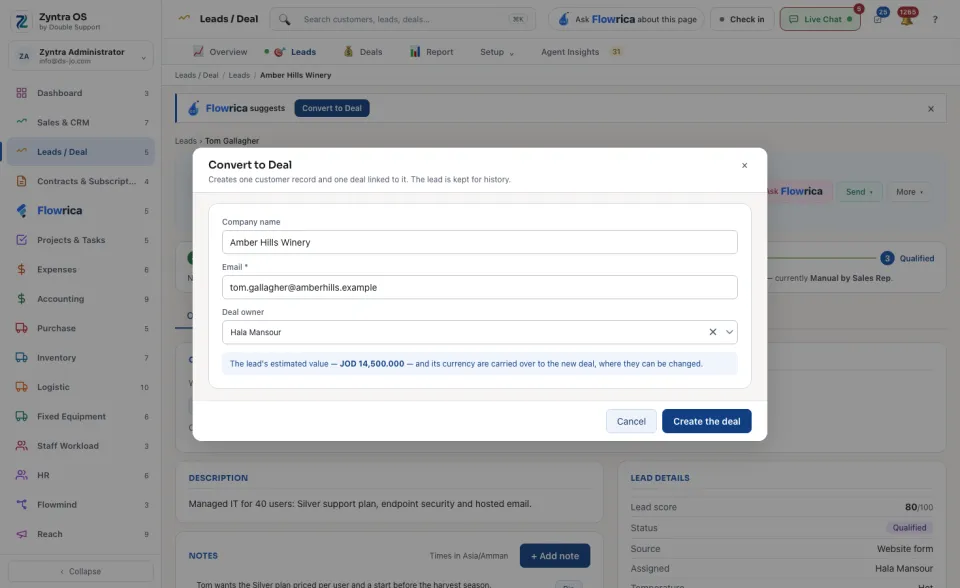The image size is (960, 588).
Task: Clear the Deal owner selection
Action: (713, 332)
